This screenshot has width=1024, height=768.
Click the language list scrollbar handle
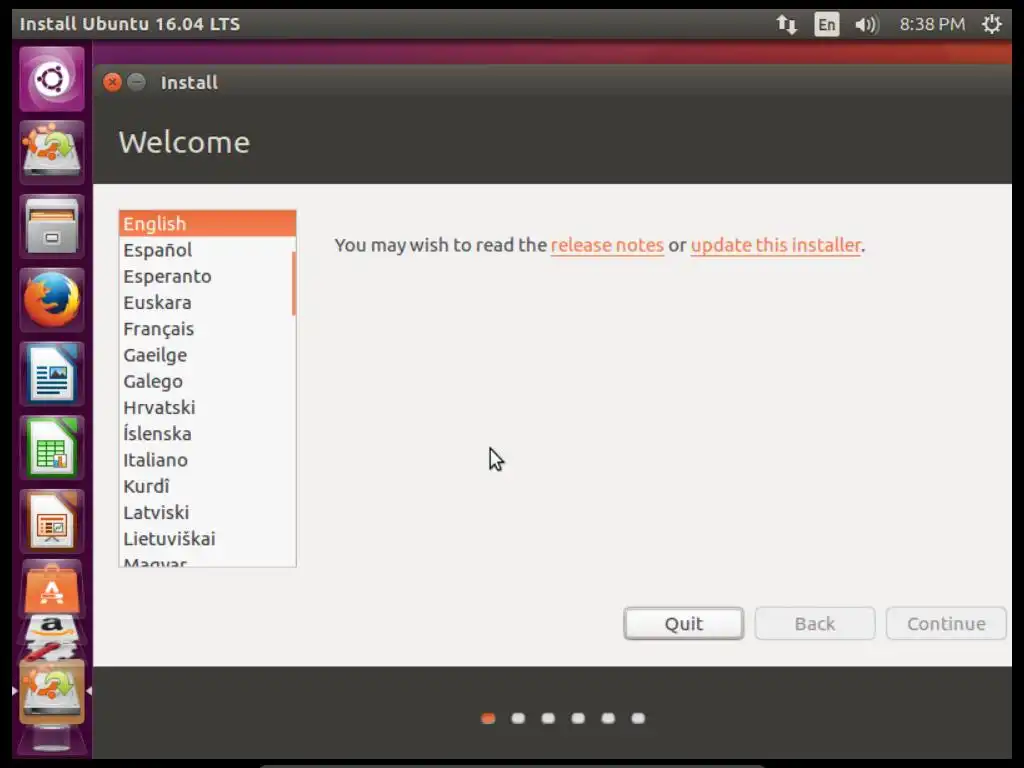tap(294, 283)
